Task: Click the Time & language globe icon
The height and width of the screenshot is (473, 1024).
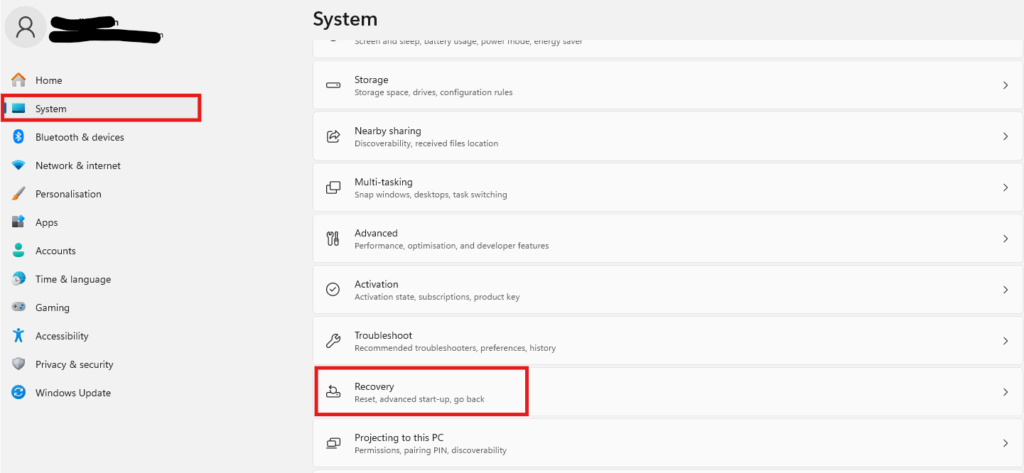Action: 18,279
